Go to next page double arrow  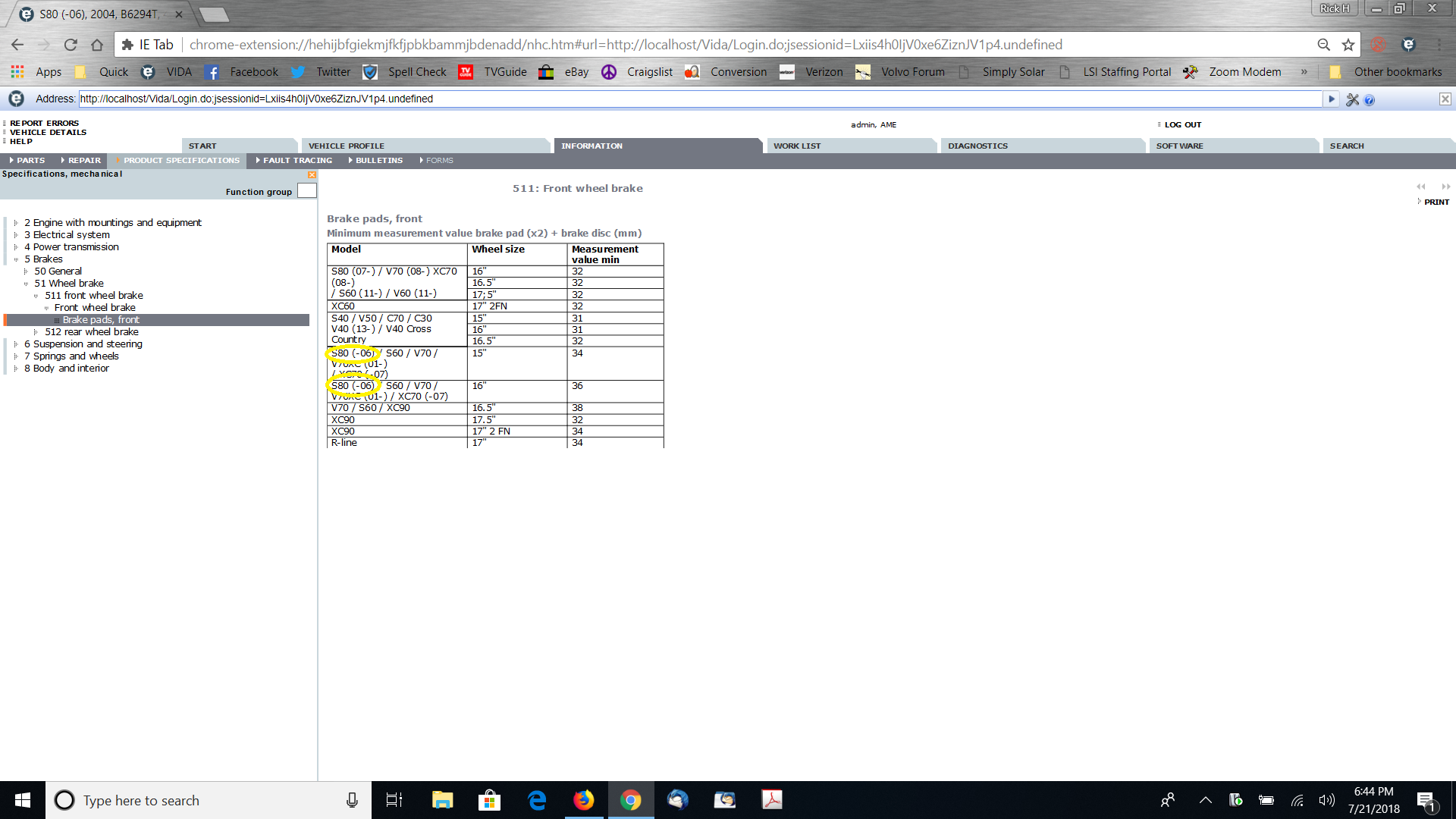pyautogui.click(x=1445, y=187)
